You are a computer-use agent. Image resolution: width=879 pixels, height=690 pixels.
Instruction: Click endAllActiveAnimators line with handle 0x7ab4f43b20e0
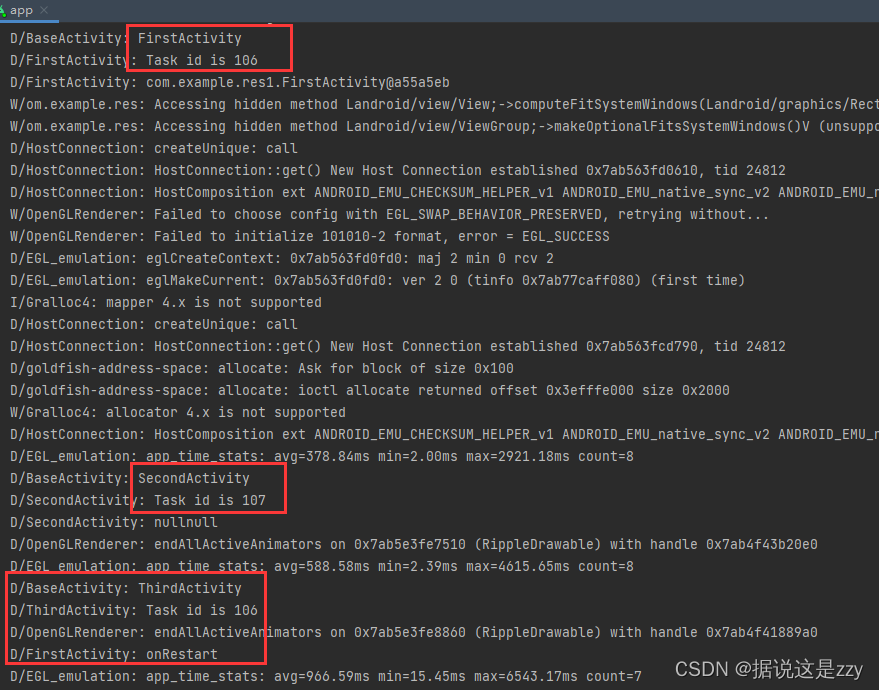click(x=414, y=544)
